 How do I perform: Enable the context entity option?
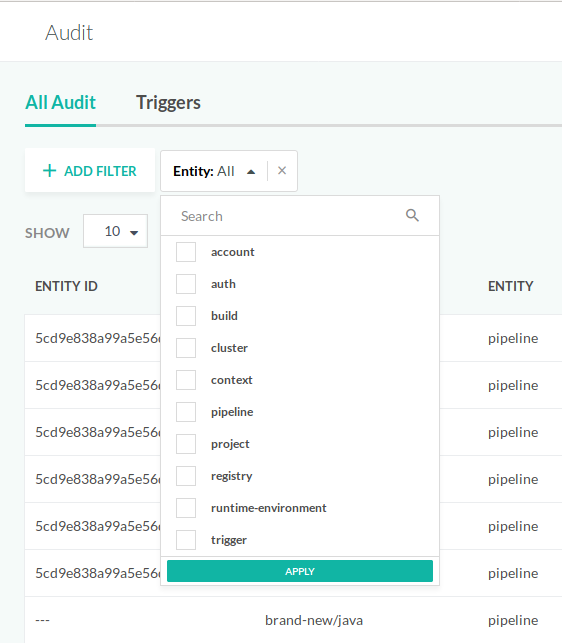[x=186, y=380]
